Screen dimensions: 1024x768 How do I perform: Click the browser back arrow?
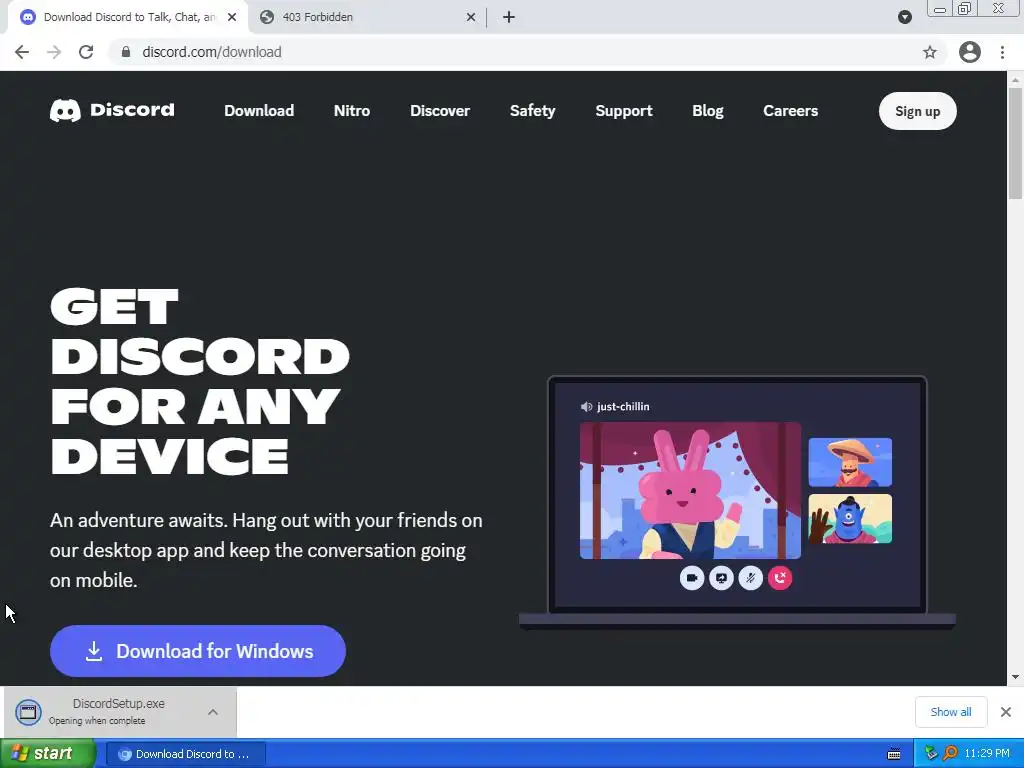click(x=22, y=52)
